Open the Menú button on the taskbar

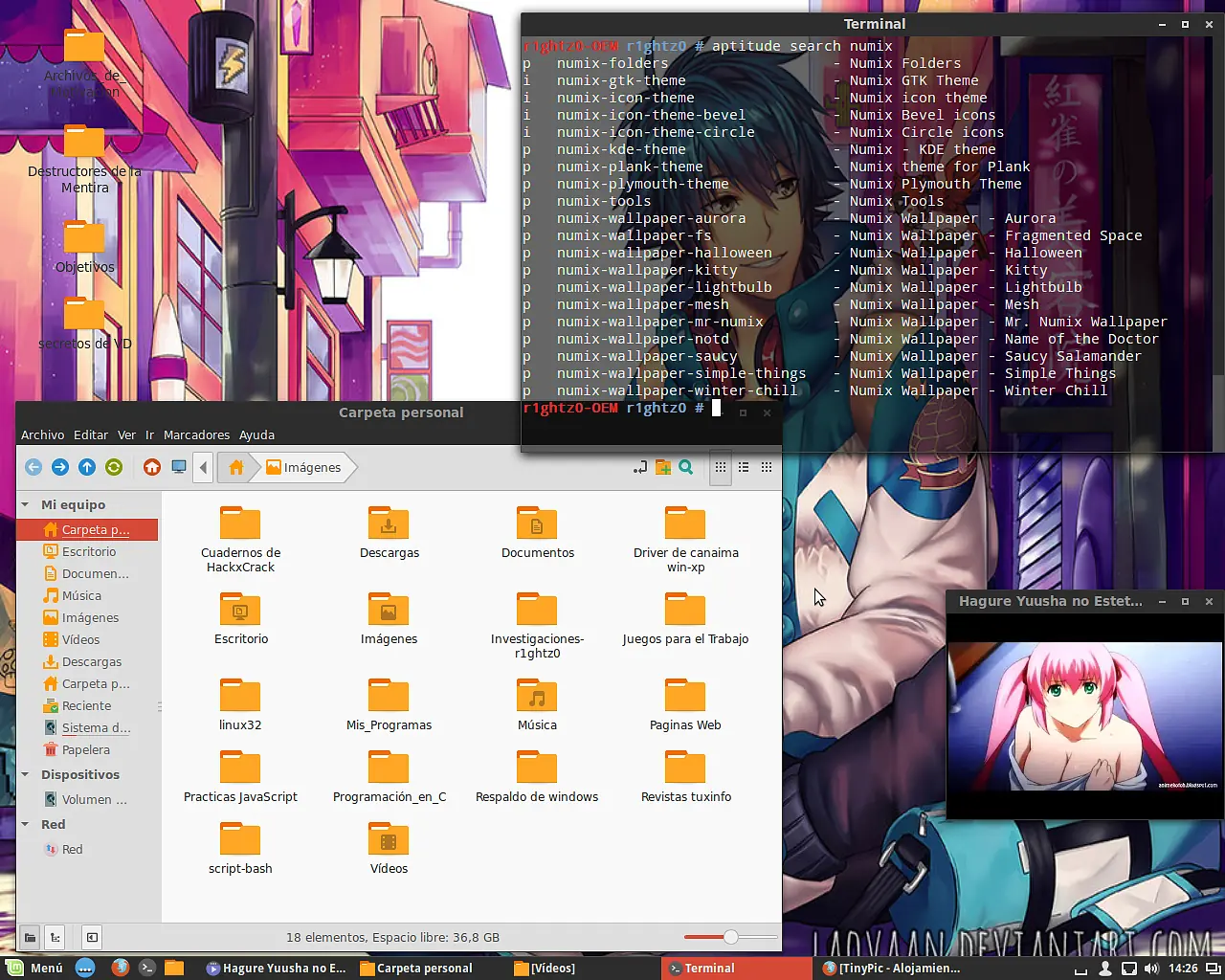[x=34, y=968]
